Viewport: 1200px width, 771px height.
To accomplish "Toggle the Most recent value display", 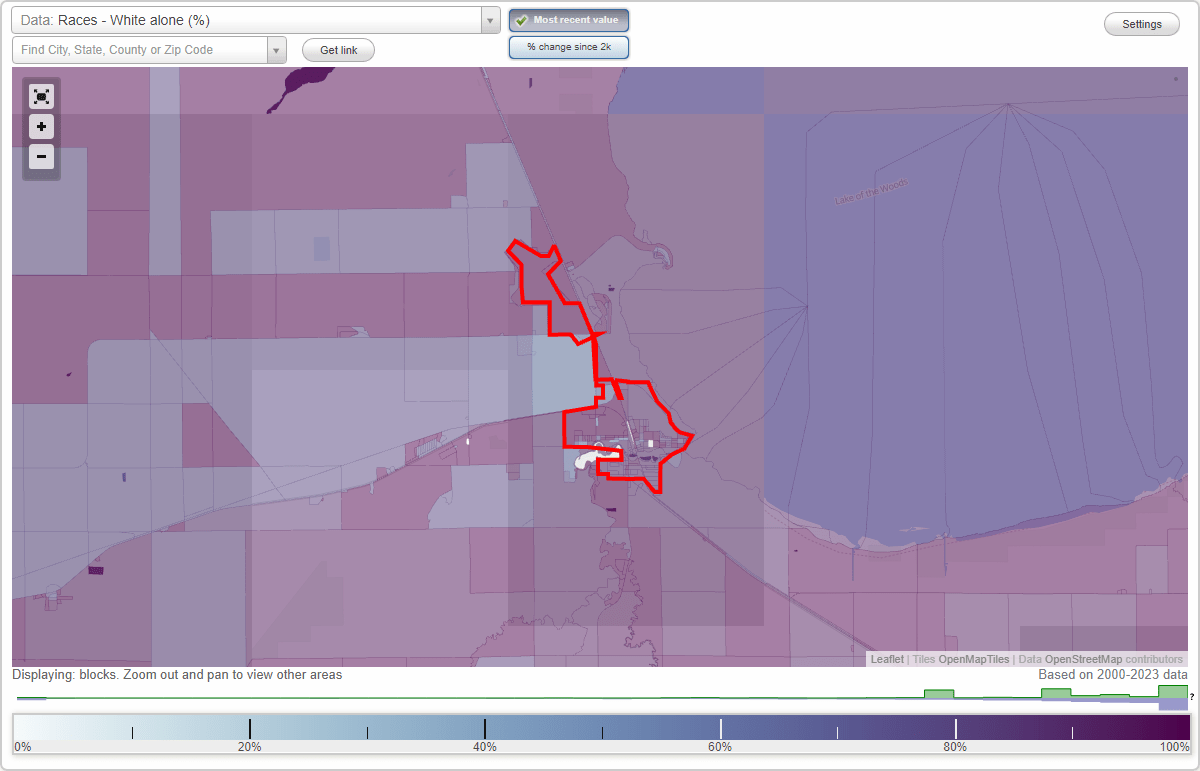I will pos(568,19).
